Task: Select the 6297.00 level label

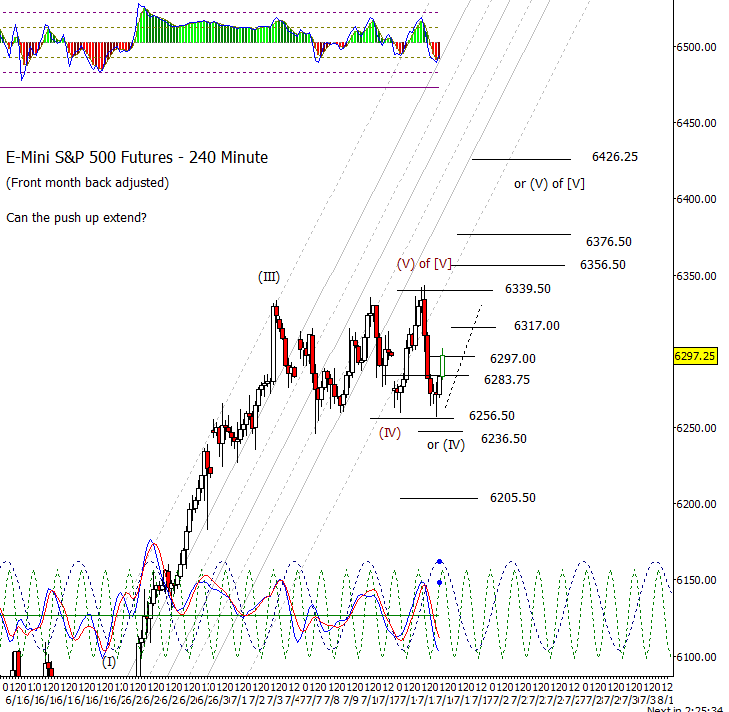Action: pyautogui.click(x=512, y=359)
